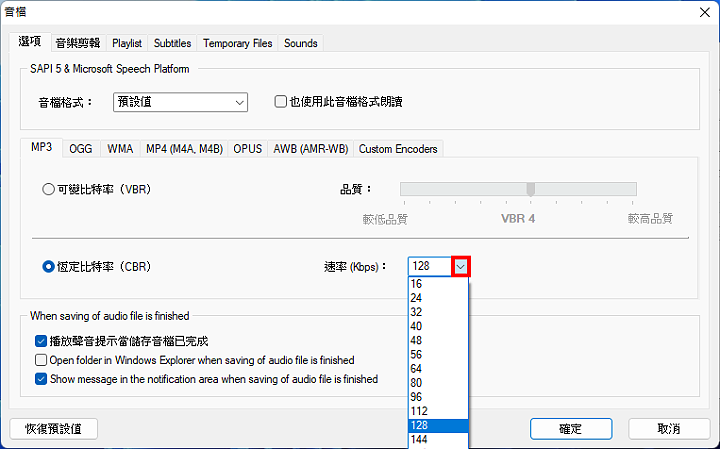This screenshot has width=720, height=449.
Task: Open the Sounds tab
Action: pos(301,43)
